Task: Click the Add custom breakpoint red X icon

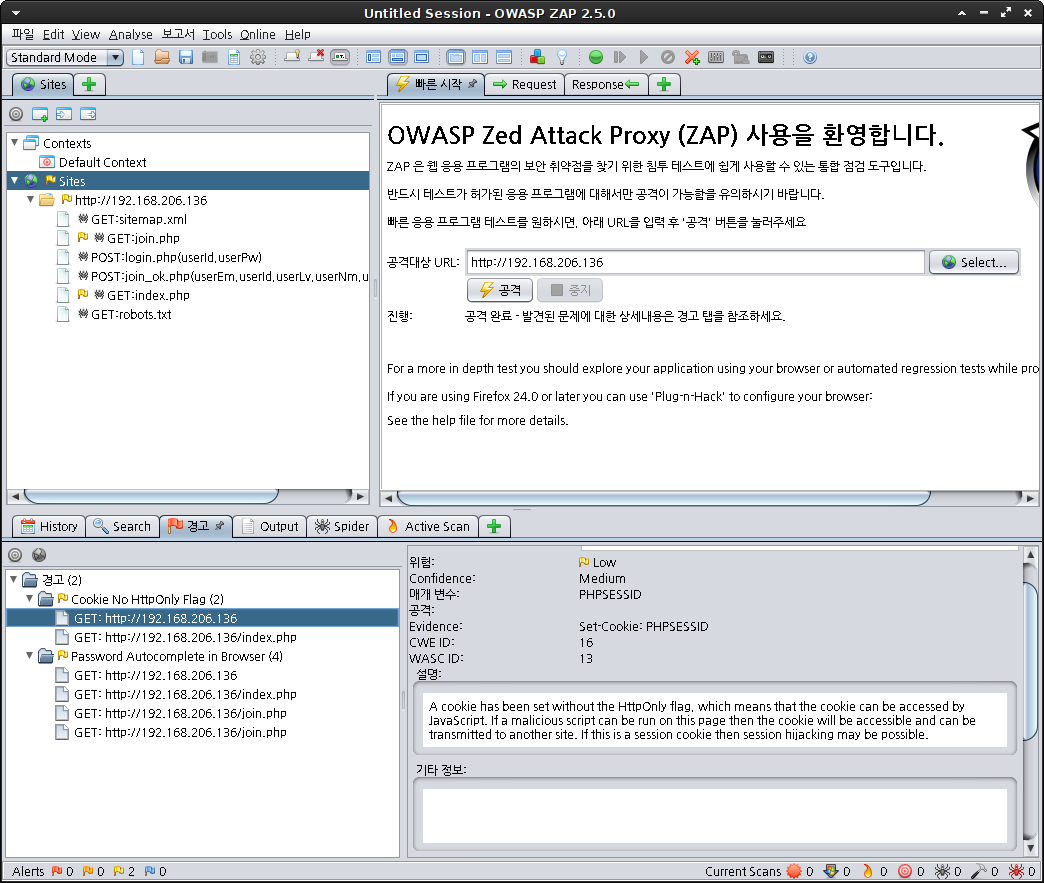Action: coord(692,57)
